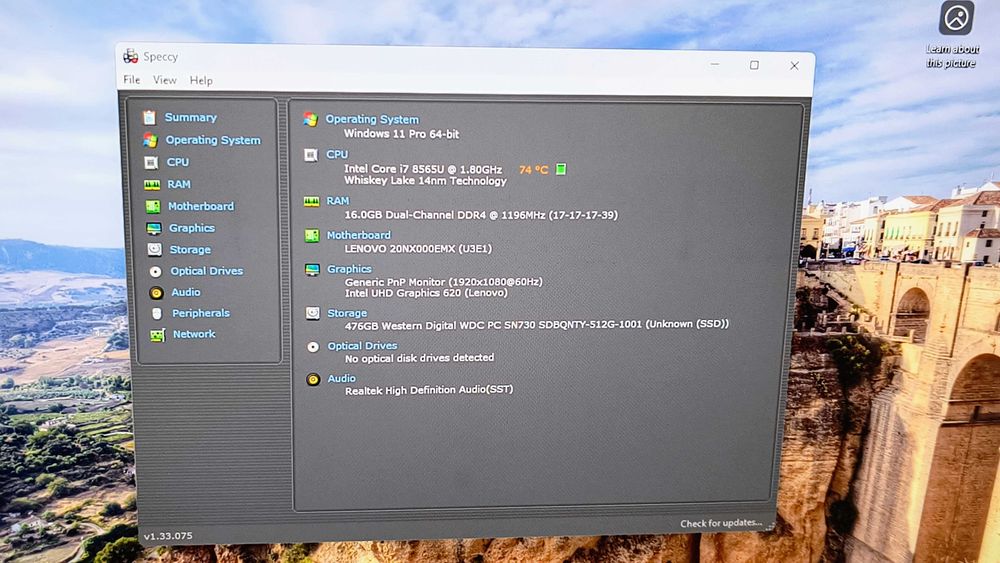
Task: Switch to the RAM section
Action: tap(179, 184)
